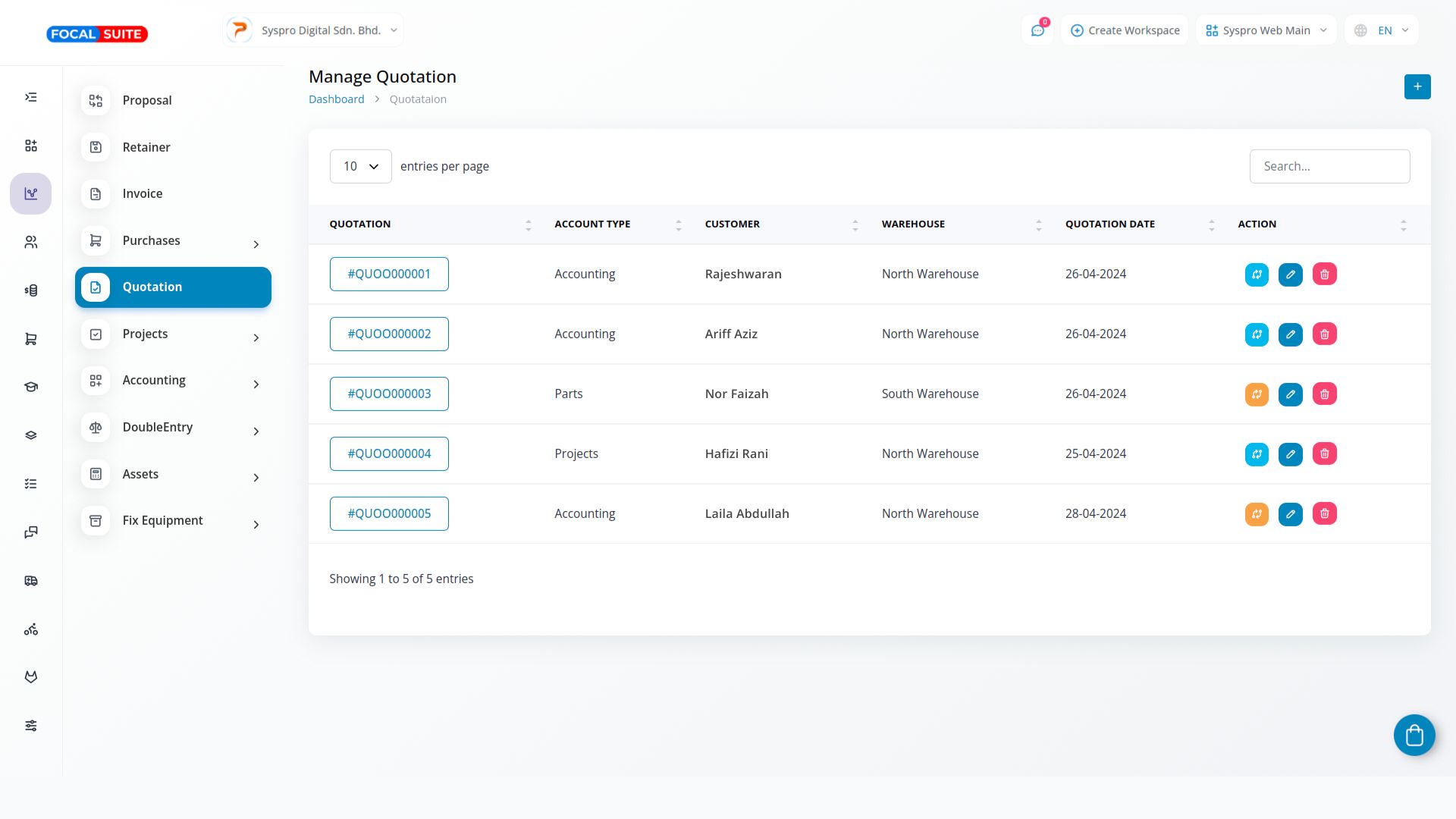The height and width of the screenshot is (819, 1456).
Task: Click the orange convert icon for Laila Abdullah's row
Action: 1257,514
